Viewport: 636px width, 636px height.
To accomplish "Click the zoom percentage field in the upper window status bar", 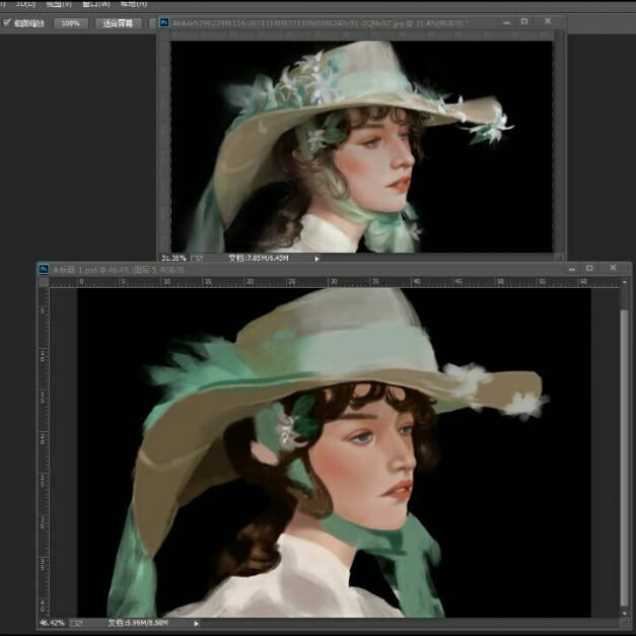I will [174, 258].
